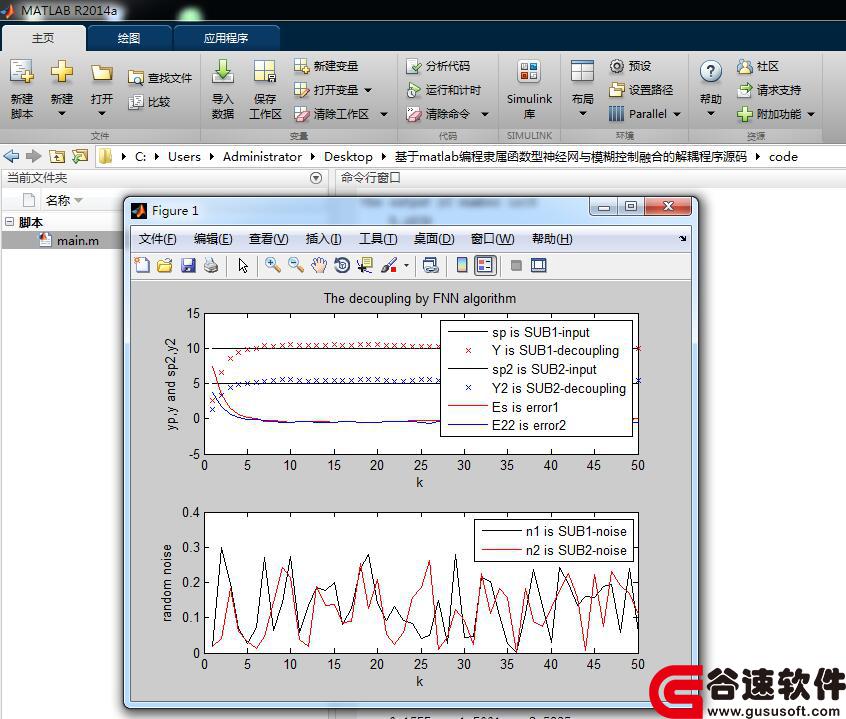Expand Clear Workspace (清除工作区) dropdown arrow

click(x=384, y=114)
